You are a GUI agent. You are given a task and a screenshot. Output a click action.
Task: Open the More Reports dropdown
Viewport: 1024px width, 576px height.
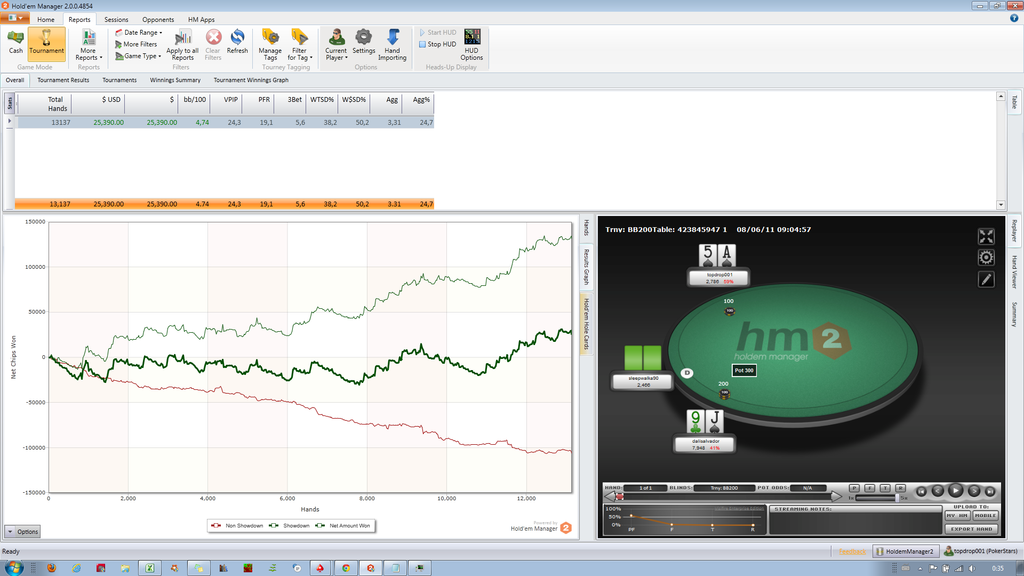click(88, 44)
